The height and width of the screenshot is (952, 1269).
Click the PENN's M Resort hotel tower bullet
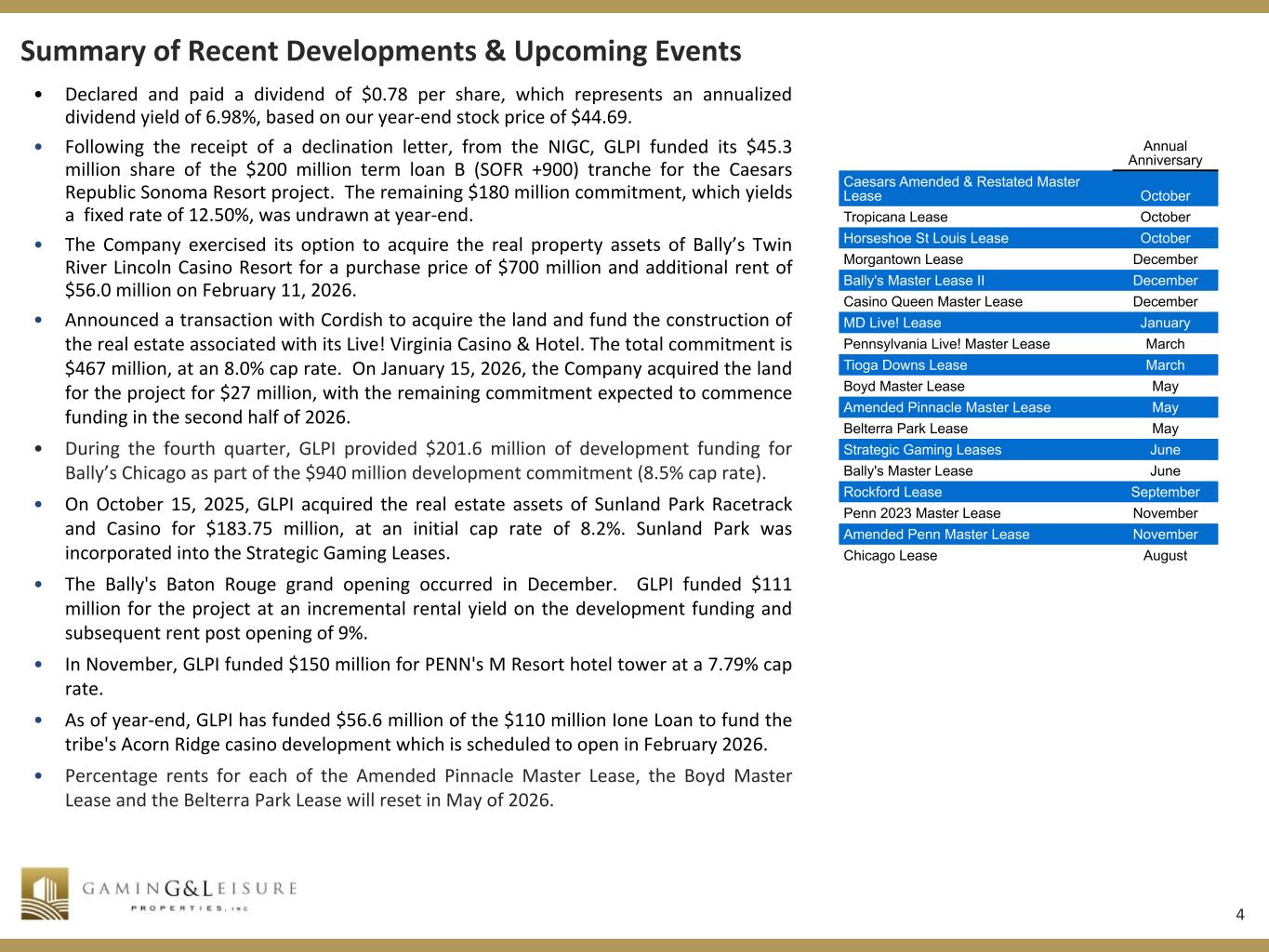click(428, 677)
